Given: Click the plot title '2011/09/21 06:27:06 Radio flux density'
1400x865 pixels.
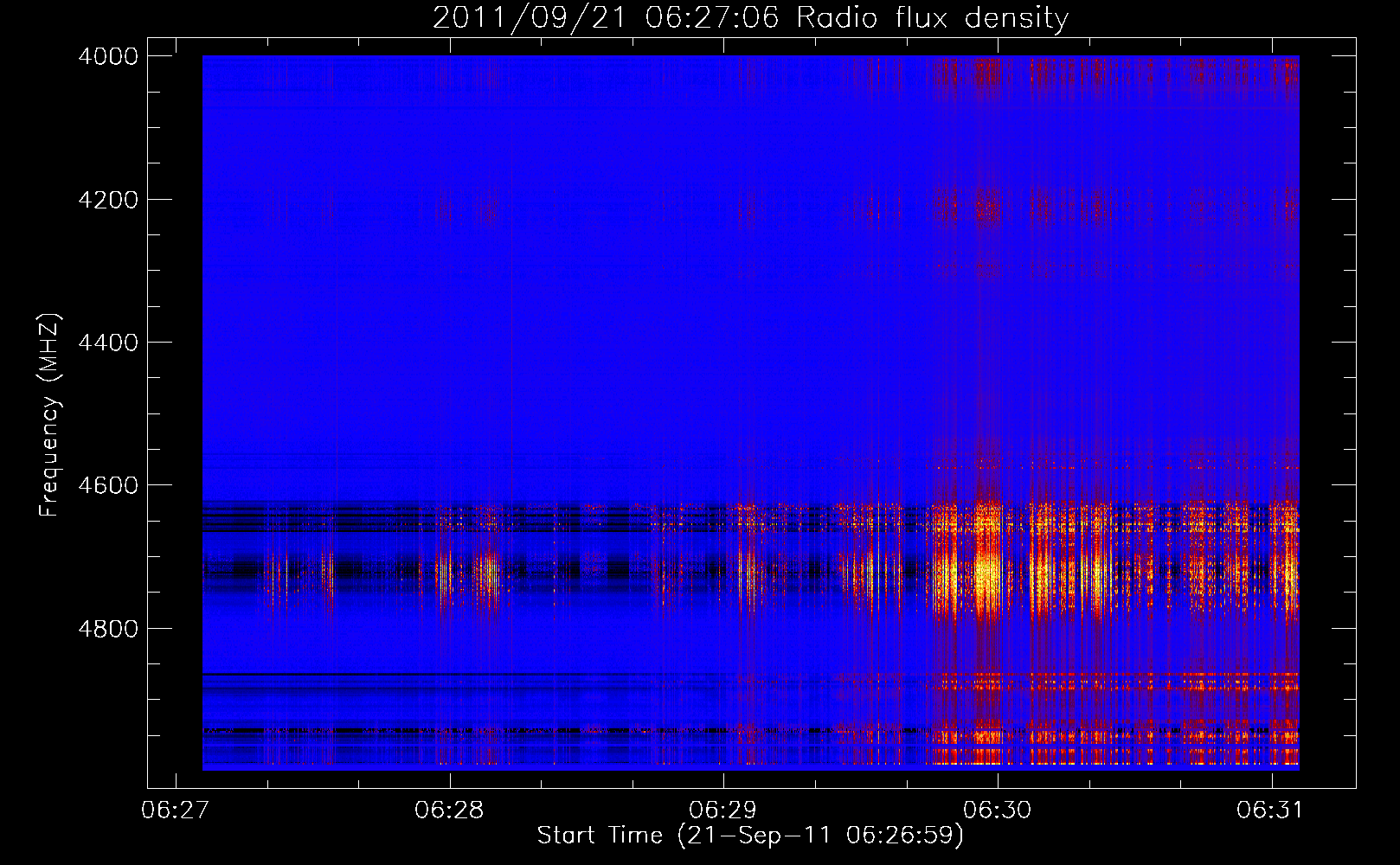Looking at the screenshot, I should coord(751,18).
